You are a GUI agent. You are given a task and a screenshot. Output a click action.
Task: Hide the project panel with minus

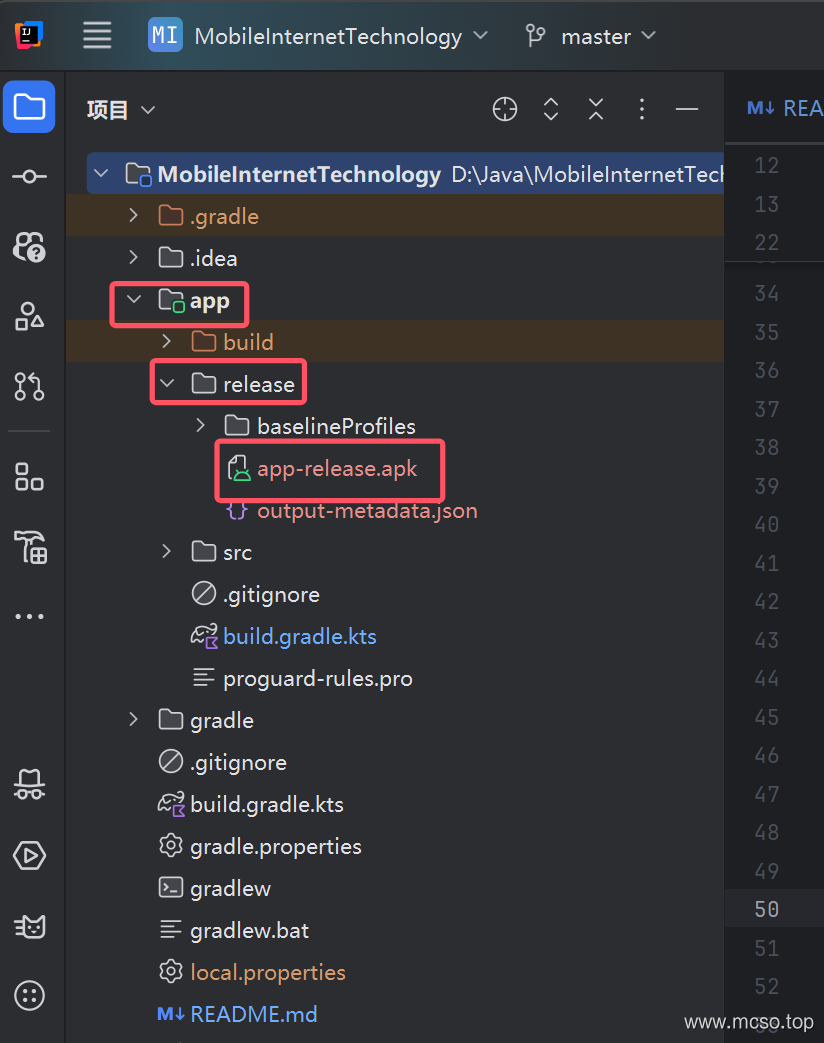click(687, 109)
